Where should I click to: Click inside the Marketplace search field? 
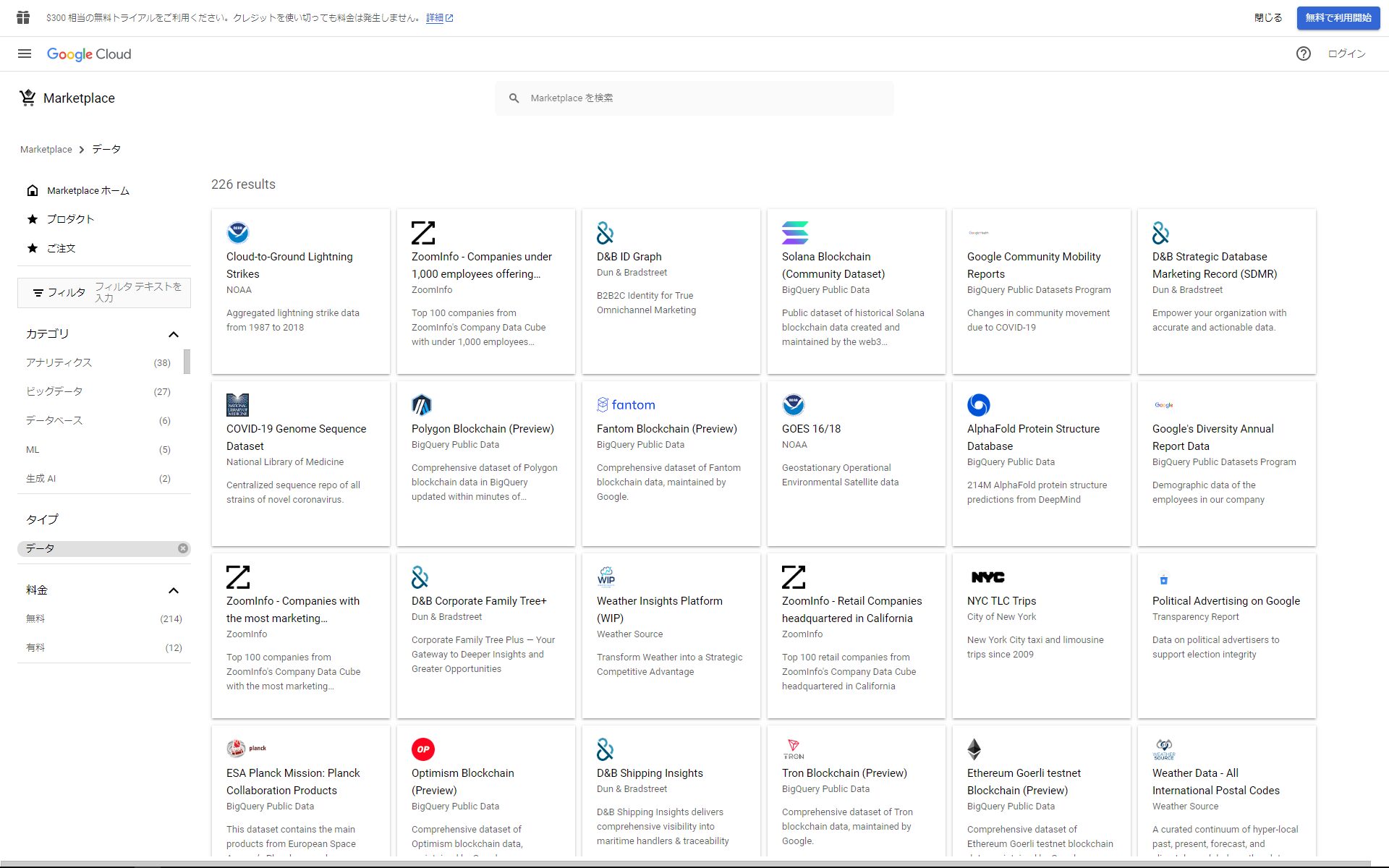click(x=694, y=98)
